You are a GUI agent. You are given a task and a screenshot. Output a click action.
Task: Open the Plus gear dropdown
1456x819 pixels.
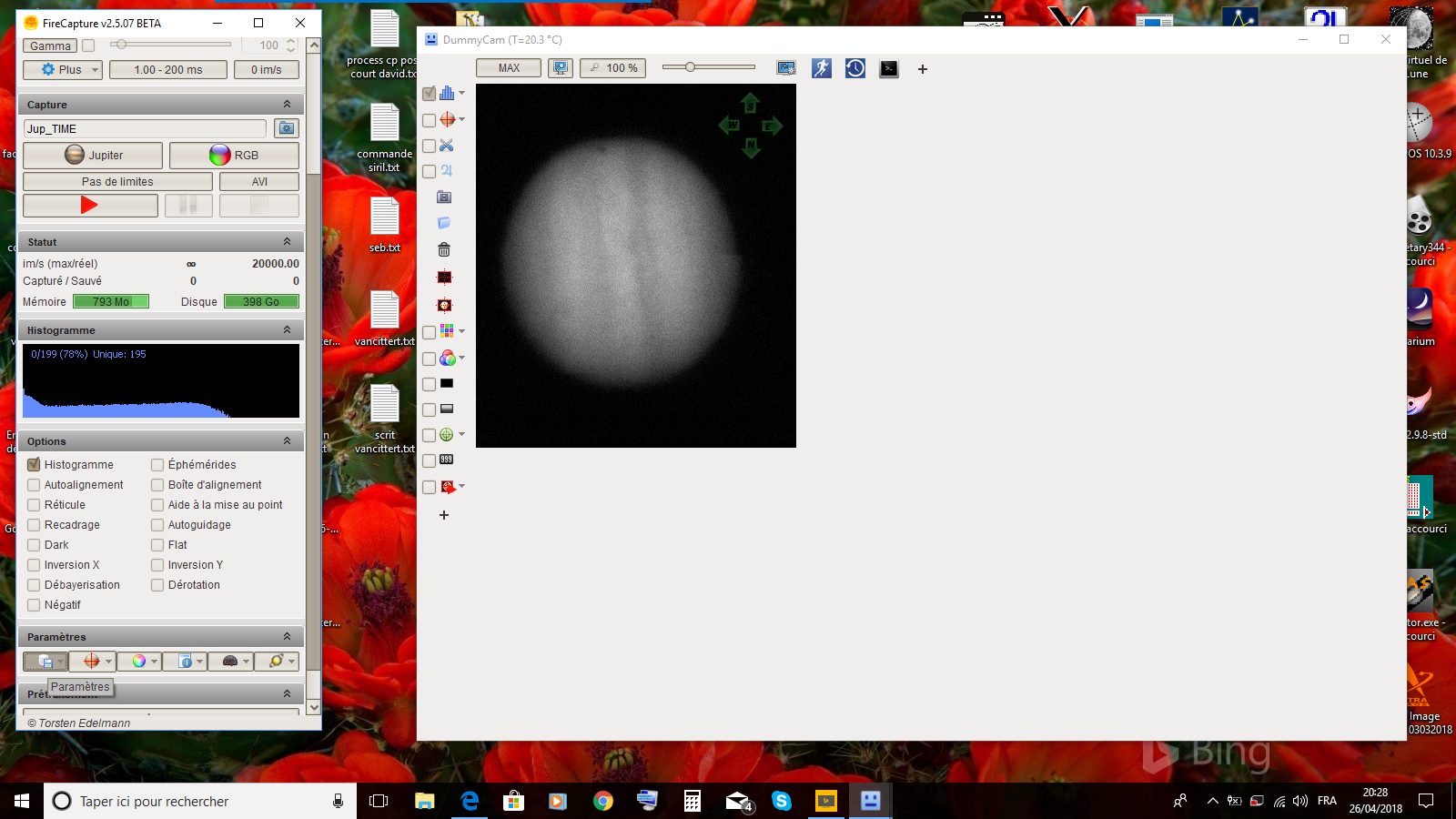coord(62,69)
